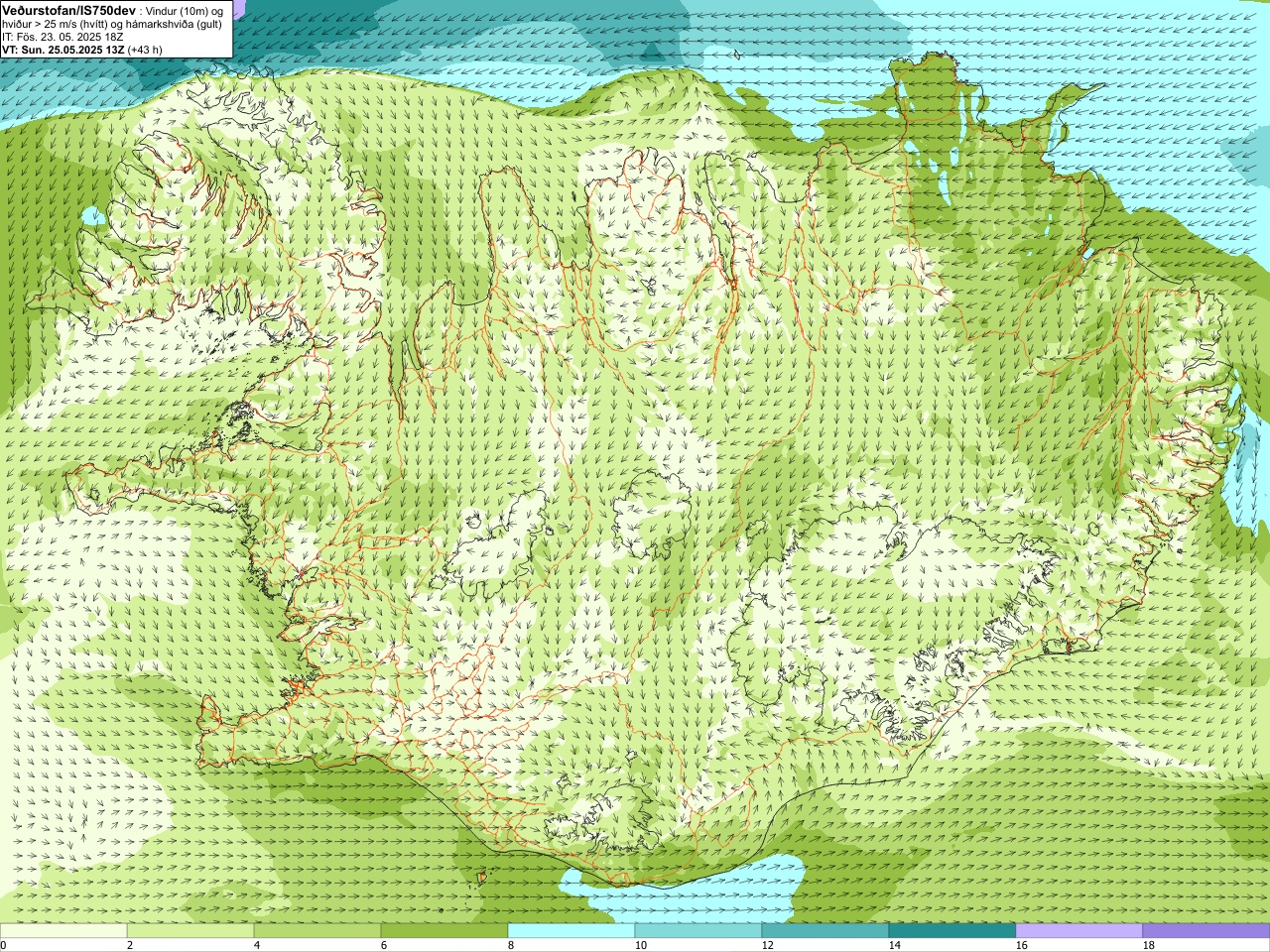This screenshot has height=952, width=1270.
Task: Select the pale teal 10–12 m/s legend swatch
Action: pyautogui.click(x=698, y=931)
